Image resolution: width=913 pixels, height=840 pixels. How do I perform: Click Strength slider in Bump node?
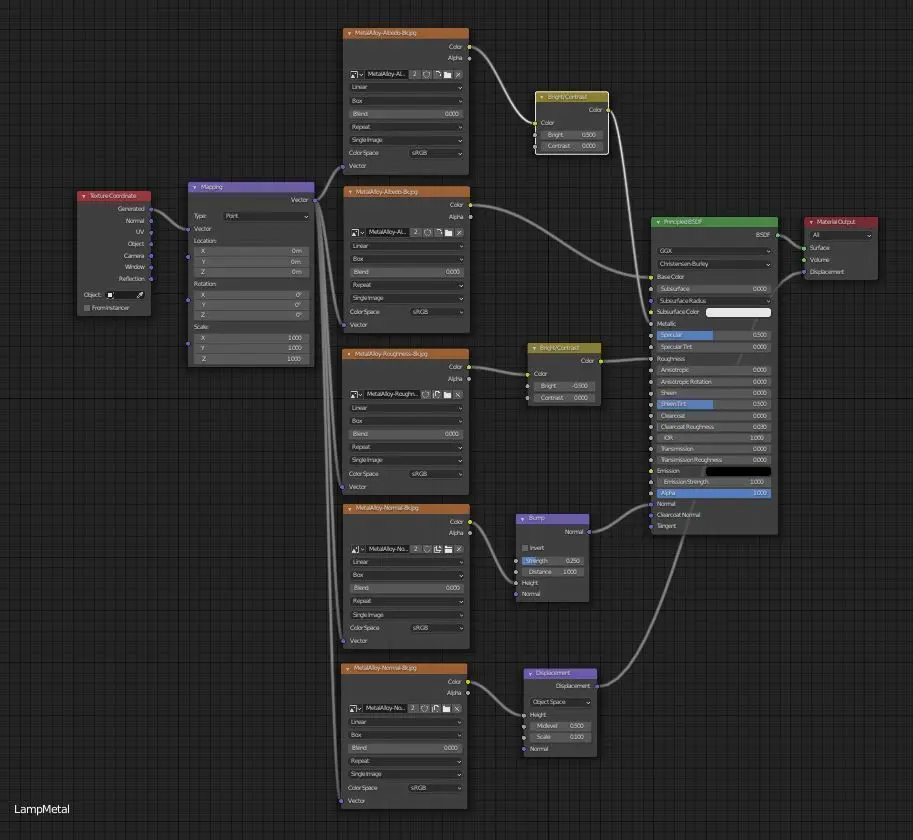(x=552, y=561)
